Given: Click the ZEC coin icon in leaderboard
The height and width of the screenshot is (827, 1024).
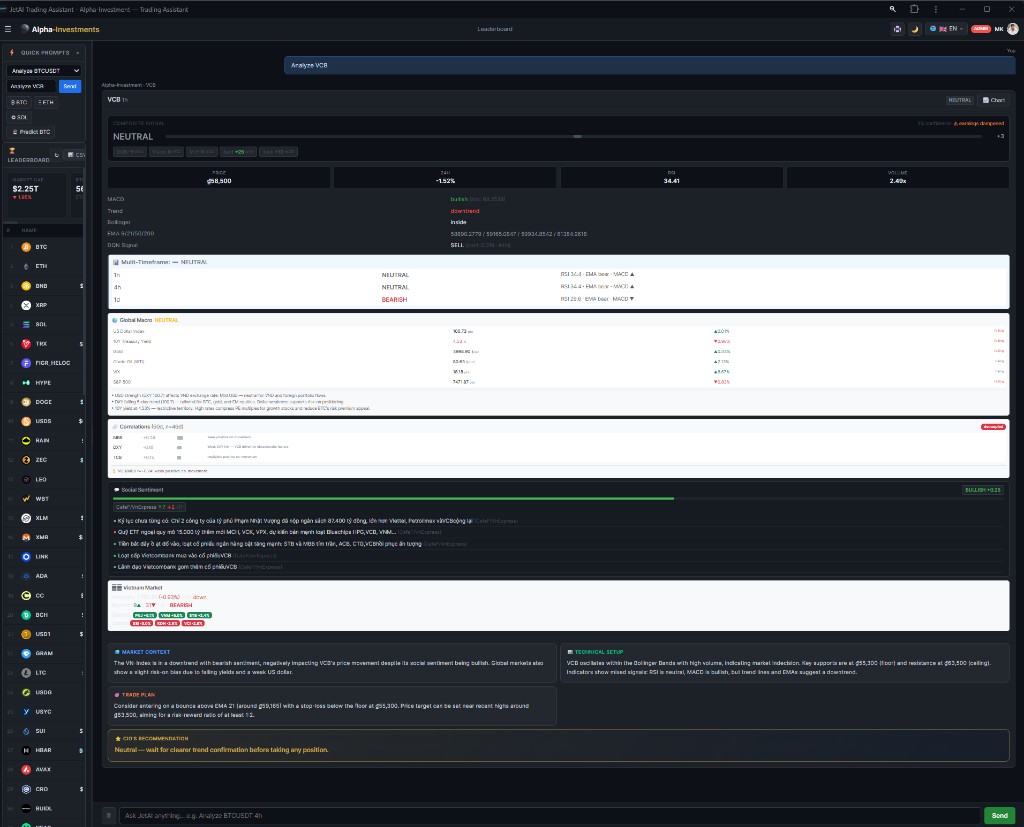Looking at the screenshot, I should click(26, 460).
